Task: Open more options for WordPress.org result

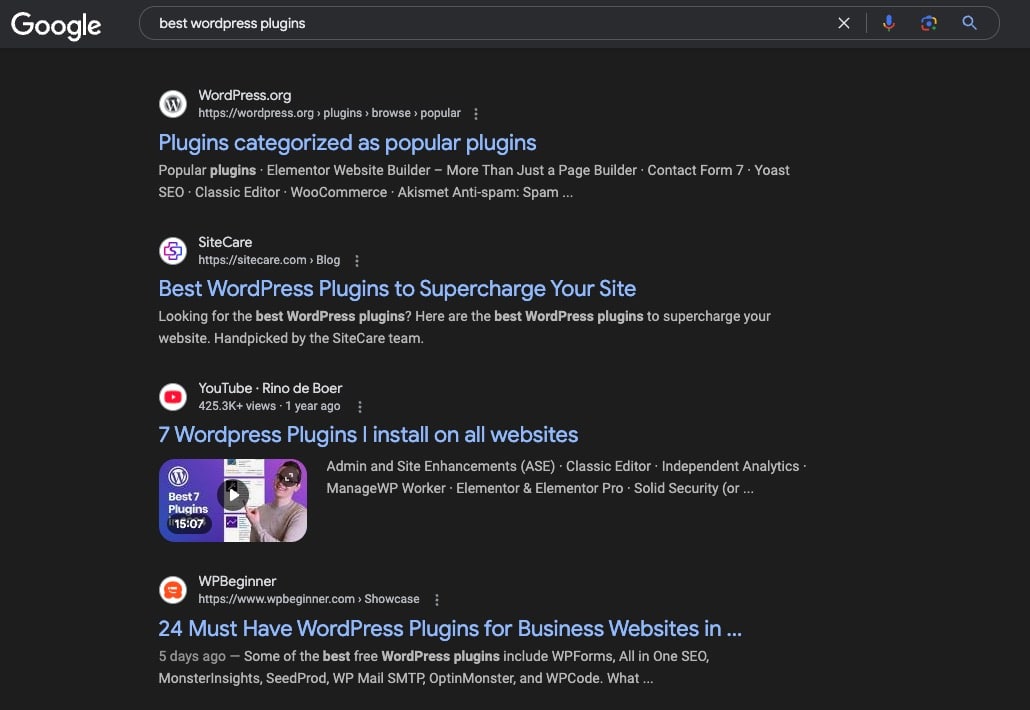Action: 476,114
